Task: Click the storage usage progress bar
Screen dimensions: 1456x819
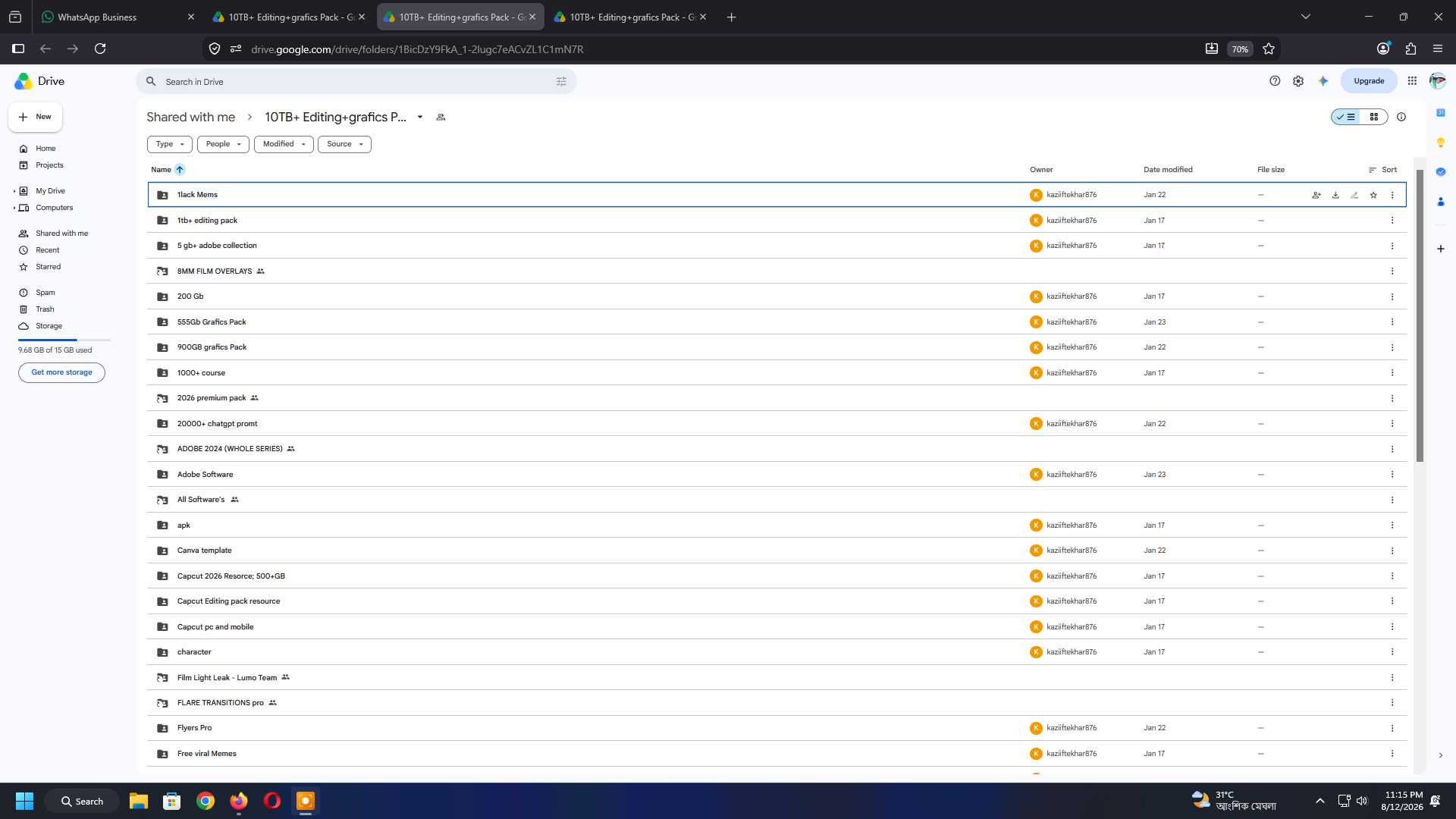Action: 64,340
